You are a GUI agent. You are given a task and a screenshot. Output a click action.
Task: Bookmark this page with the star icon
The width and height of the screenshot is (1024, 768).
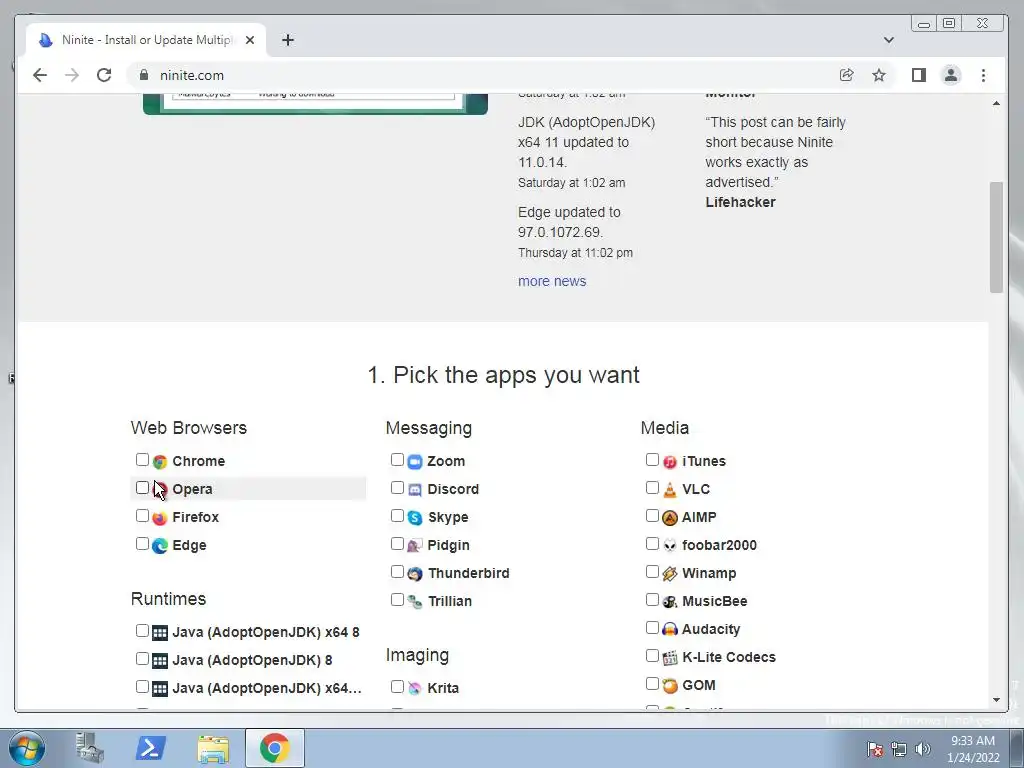click(879, 75)
